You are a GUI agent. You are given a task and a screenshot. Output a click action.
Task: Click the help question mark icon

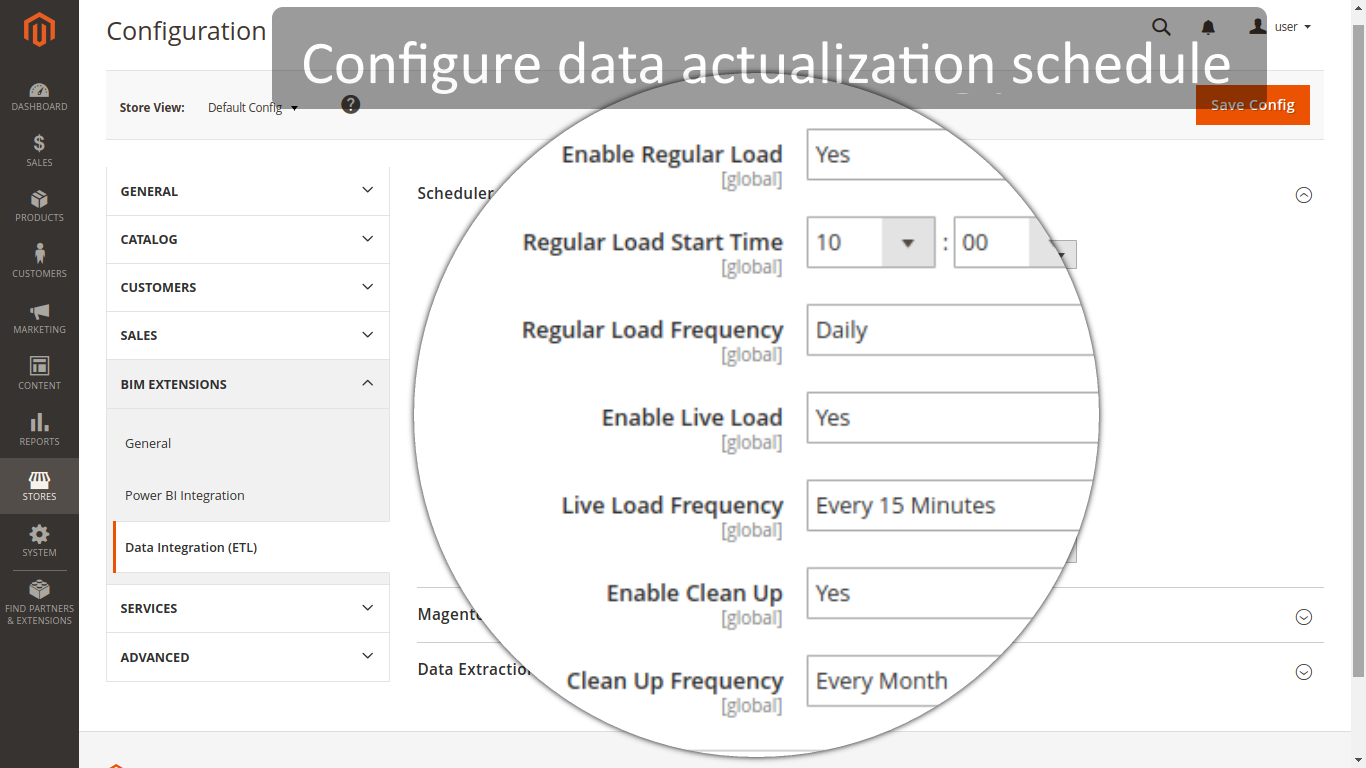pos(350,104)
